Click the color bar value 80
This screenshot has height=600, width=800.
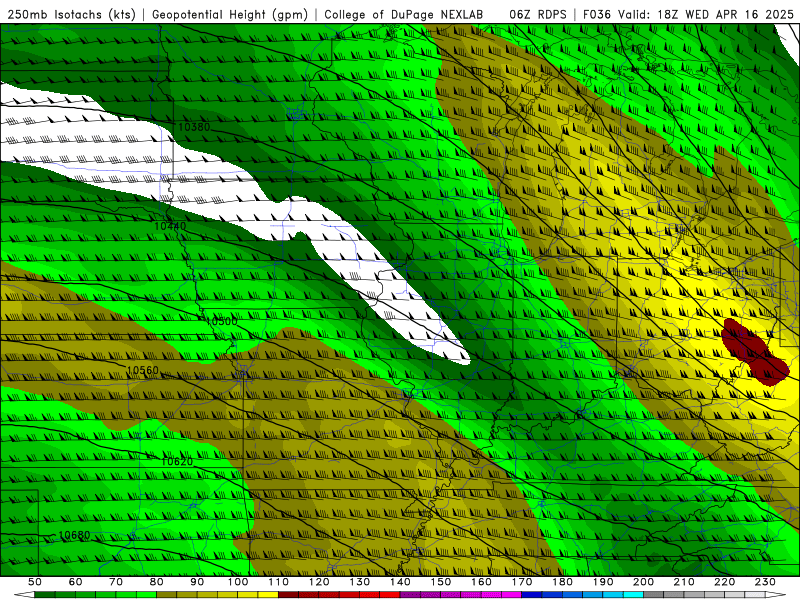point(157,582)
